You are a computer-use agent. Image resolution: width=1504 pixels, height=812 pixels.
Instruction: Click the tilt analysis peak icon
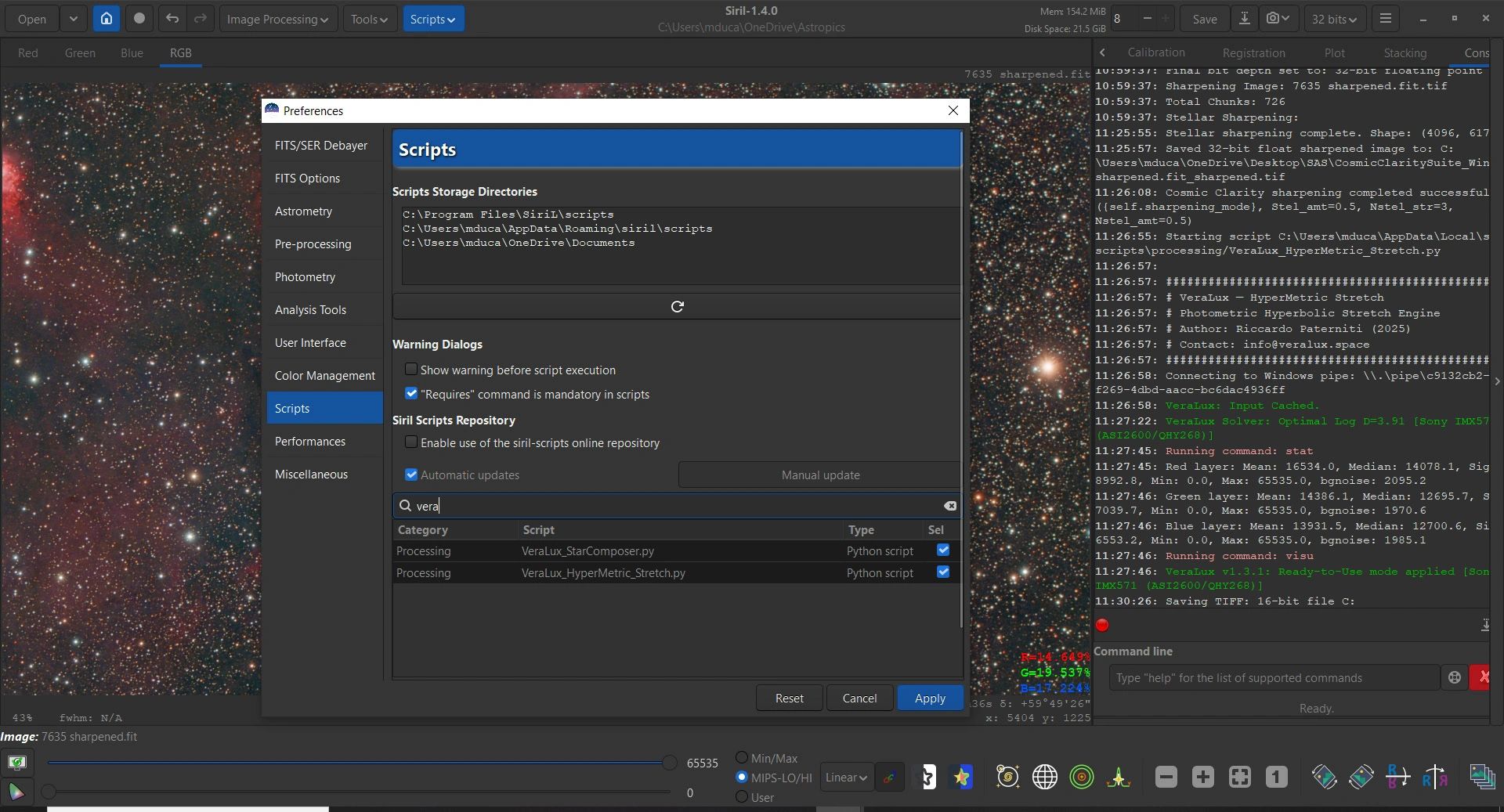(x=1119, y=777)
